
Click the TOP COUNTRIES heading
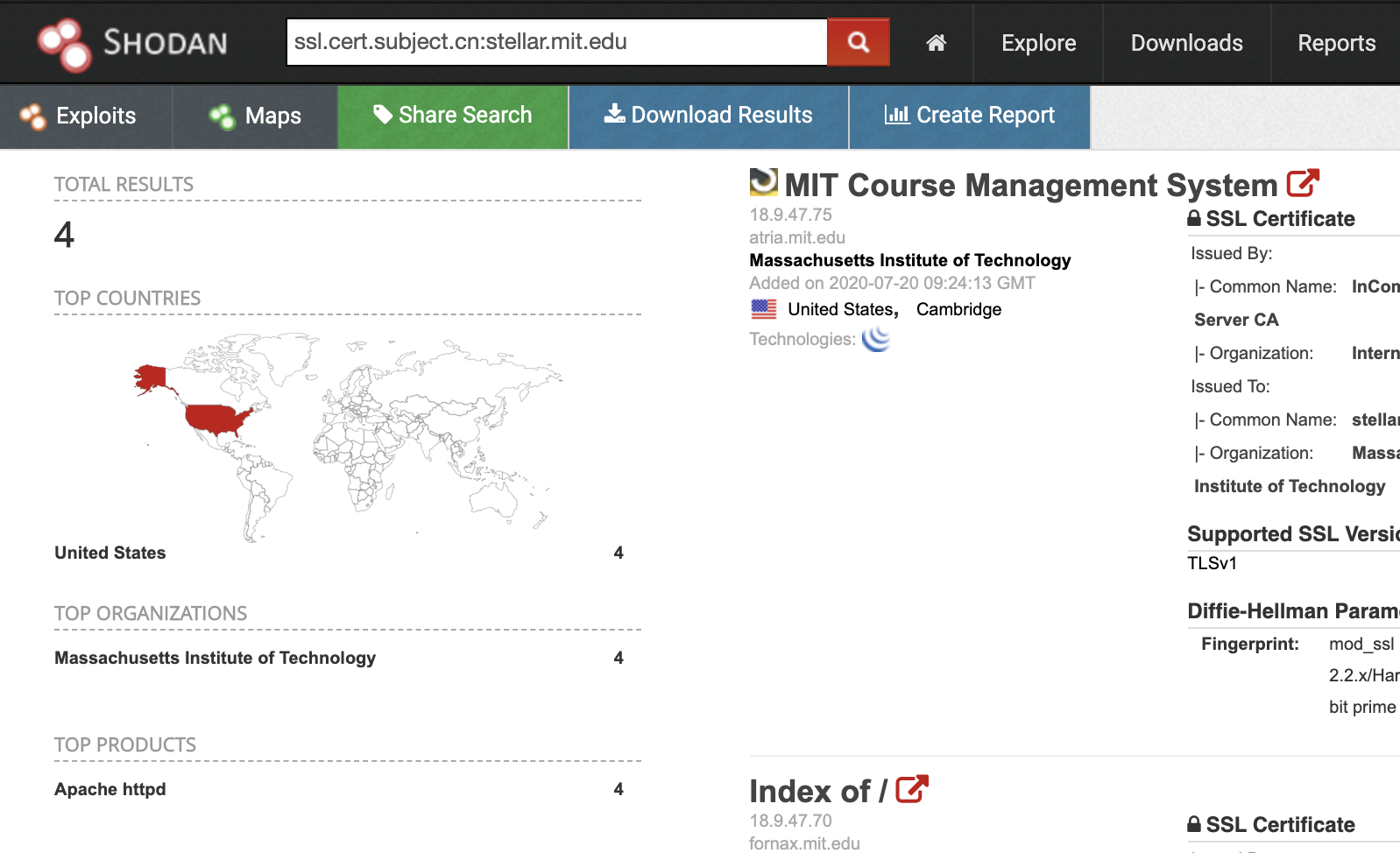pos(127,299)
